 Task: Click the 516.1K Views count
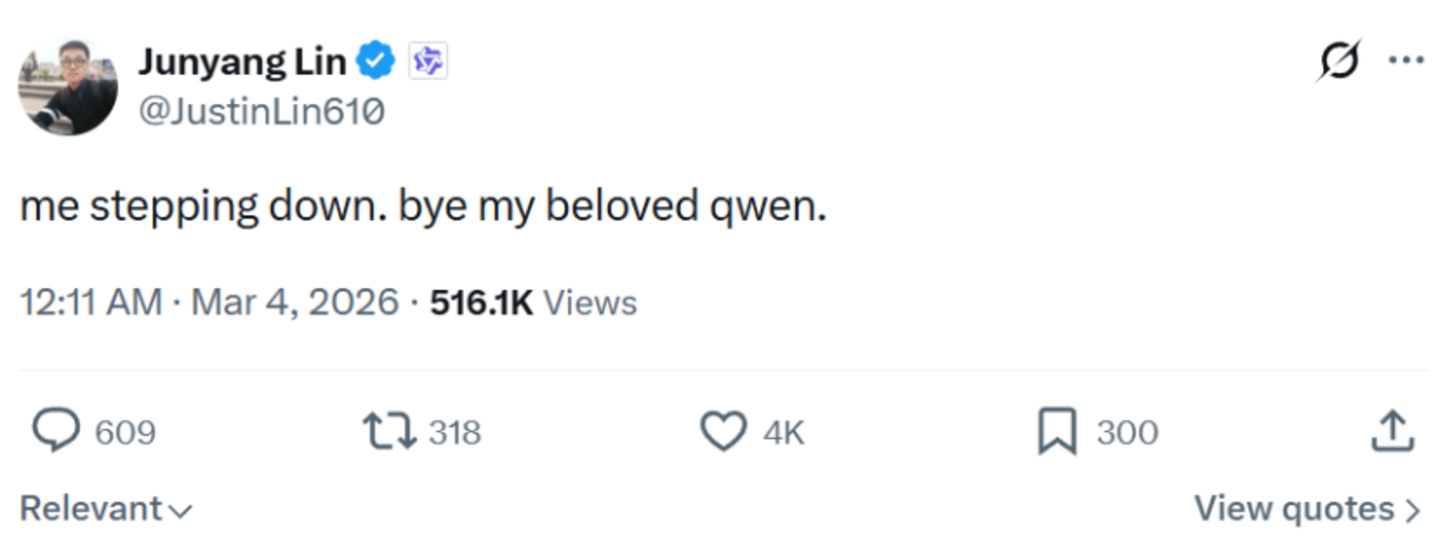[x=533, y=301]
